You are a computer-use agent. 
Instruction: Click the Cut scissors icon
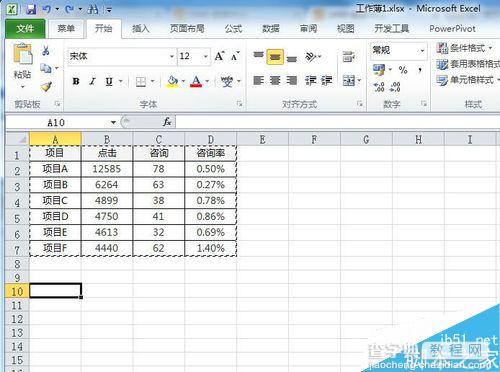[x=46, y=51]
